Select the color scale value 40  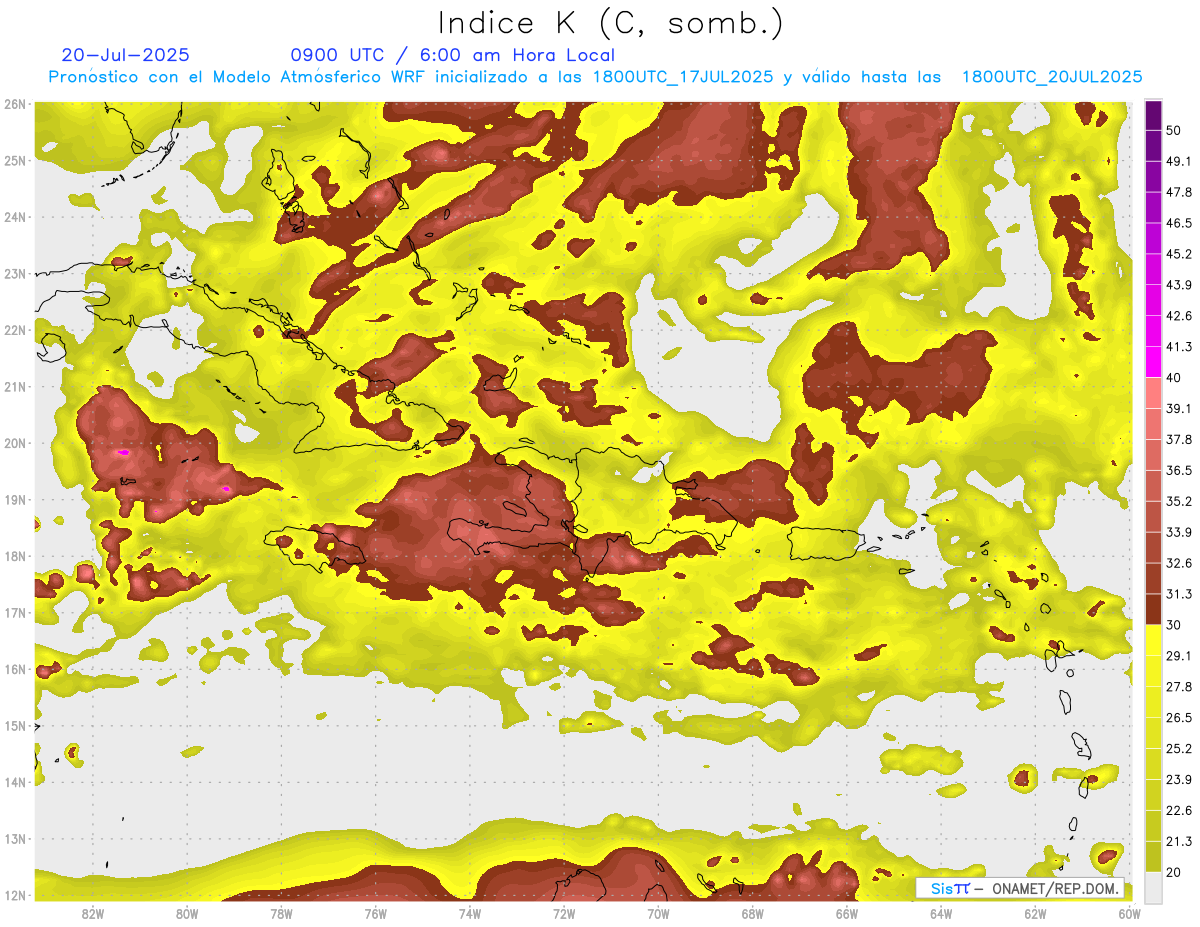pyautogui.click(x=1174, y=377)
